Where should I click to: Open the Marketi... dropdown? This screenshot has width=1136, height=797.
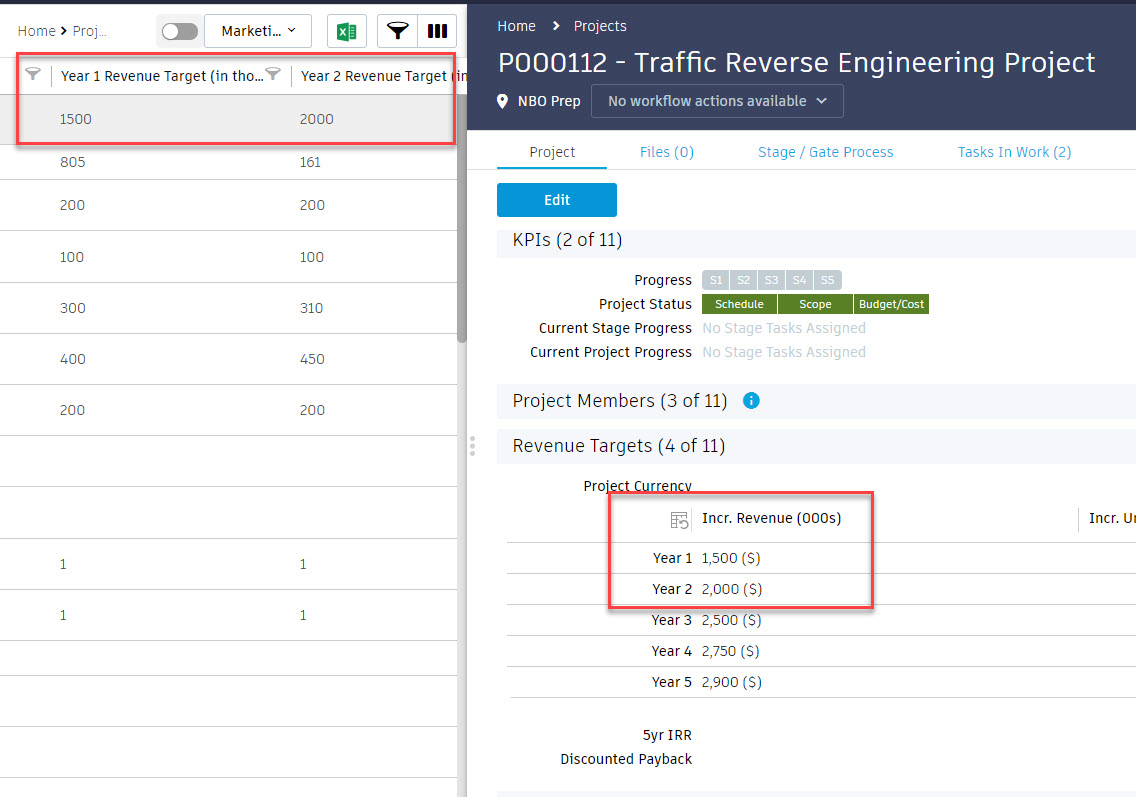coord(257,31)
